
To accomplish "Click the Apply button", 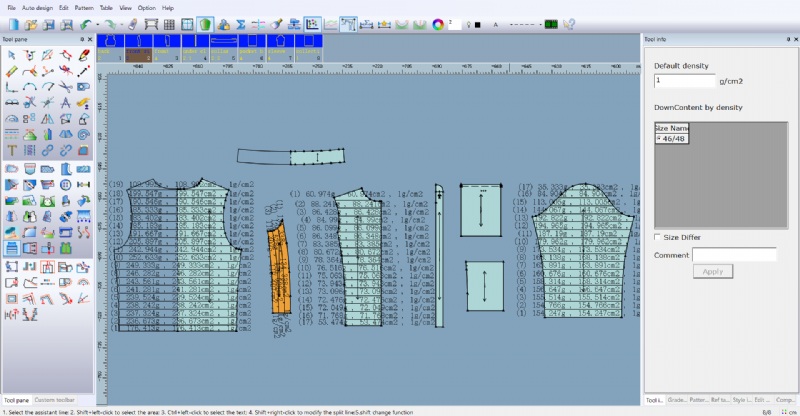I will click(713, 271).
